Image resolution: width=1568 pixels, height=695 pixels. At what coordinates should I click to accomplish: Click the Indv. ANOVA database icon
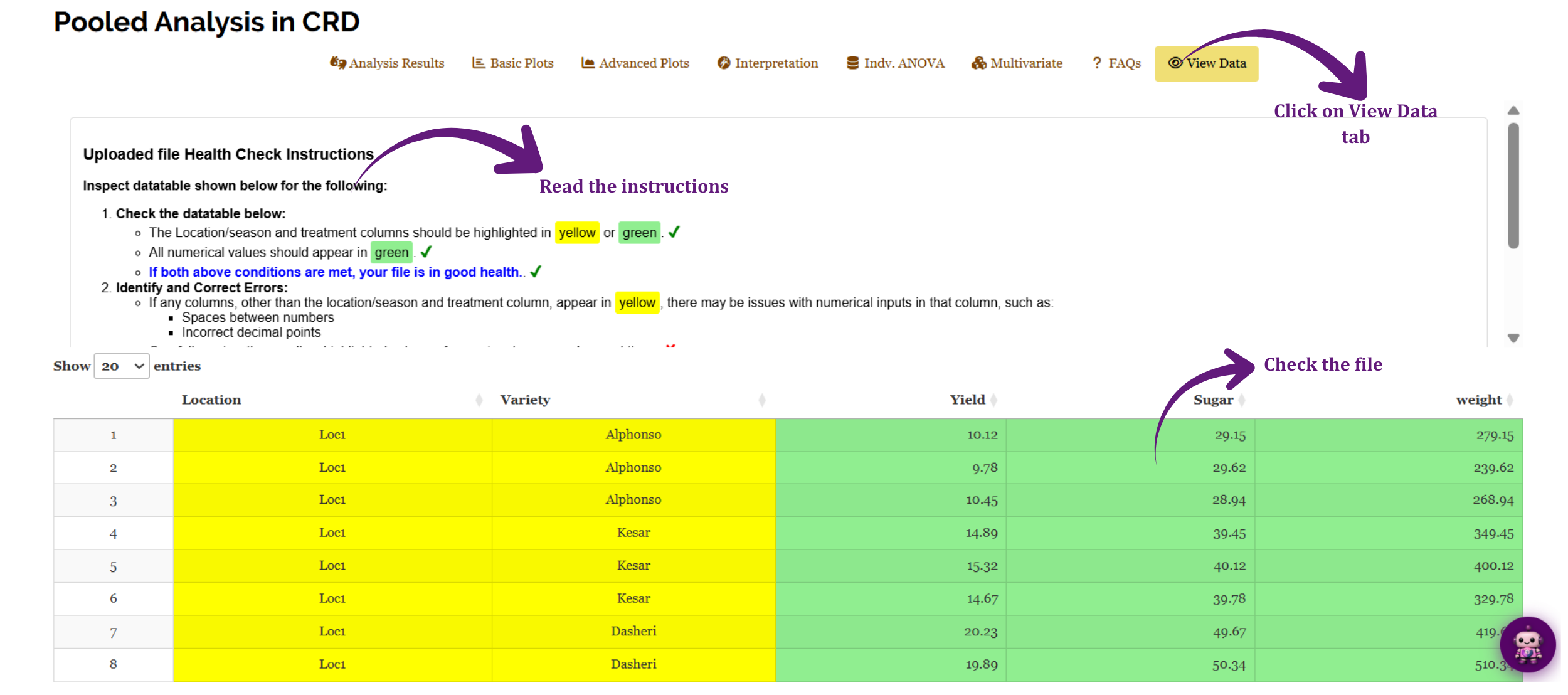852,63
